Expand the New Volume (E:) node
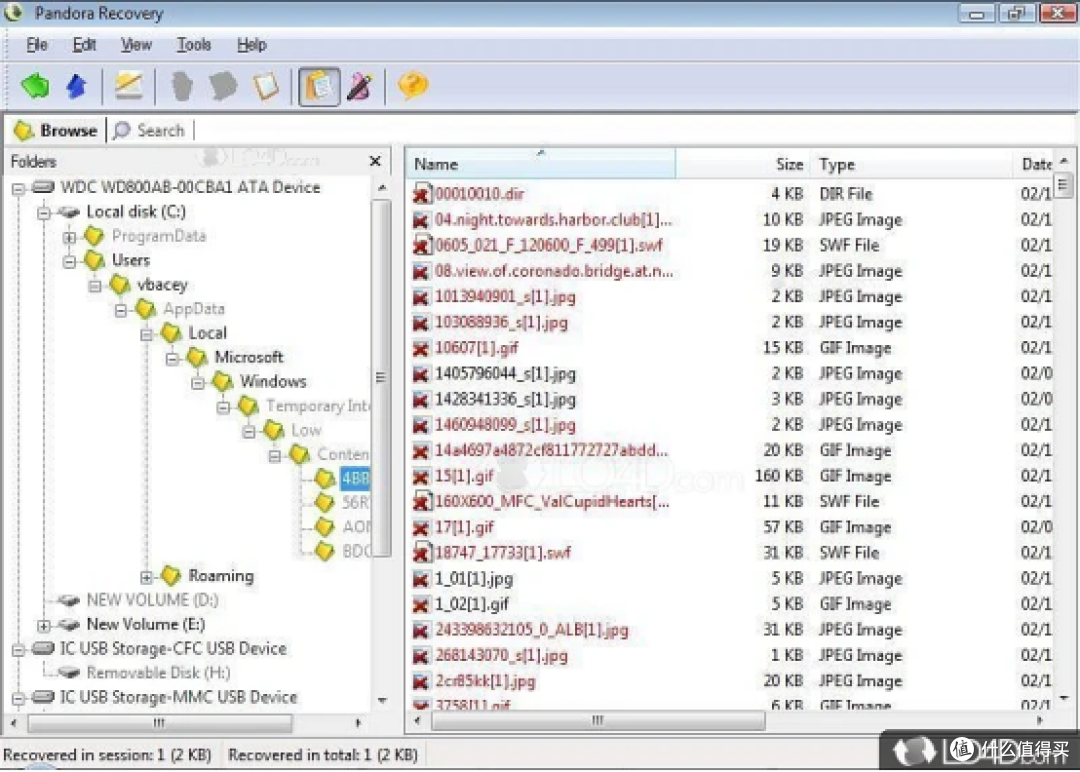The image size is (1080, 772). tap(43, 625)
